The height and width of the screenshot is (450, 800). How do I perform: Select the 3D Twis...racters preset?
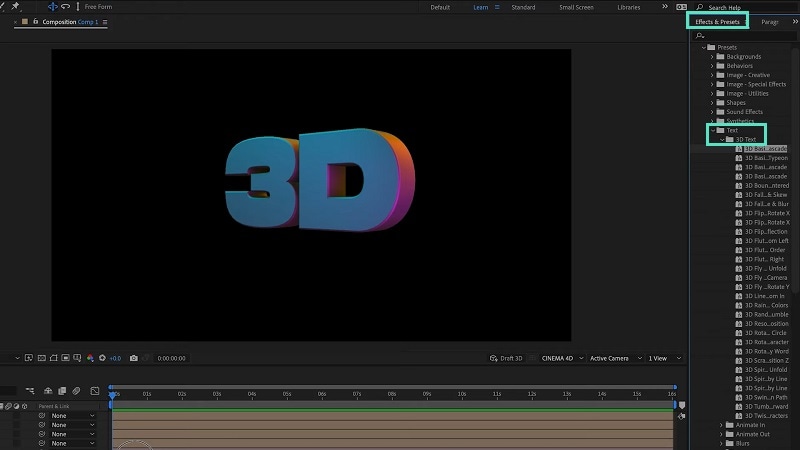coord(762,416)
